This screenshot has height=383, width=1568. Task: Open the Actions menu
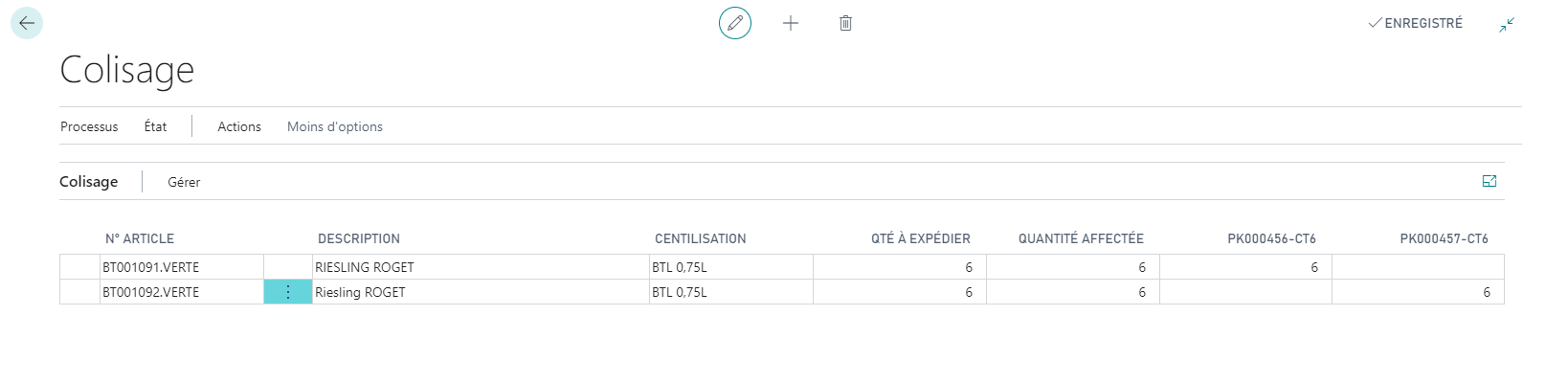[x=239, y=126]
